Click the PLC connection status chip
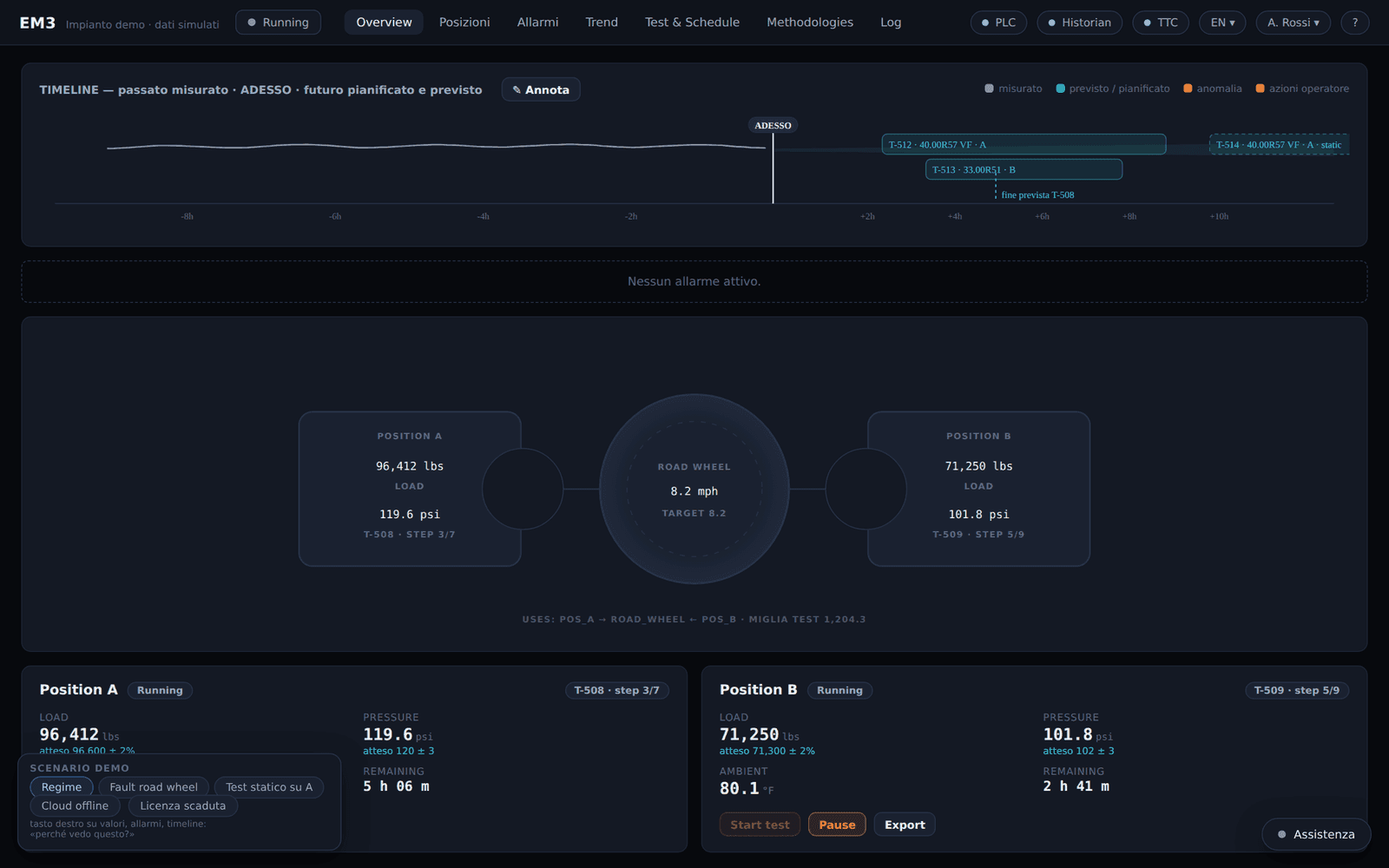Image resolution: width=1389 pixels, height=868 pixels. click(x=998, y=23)
